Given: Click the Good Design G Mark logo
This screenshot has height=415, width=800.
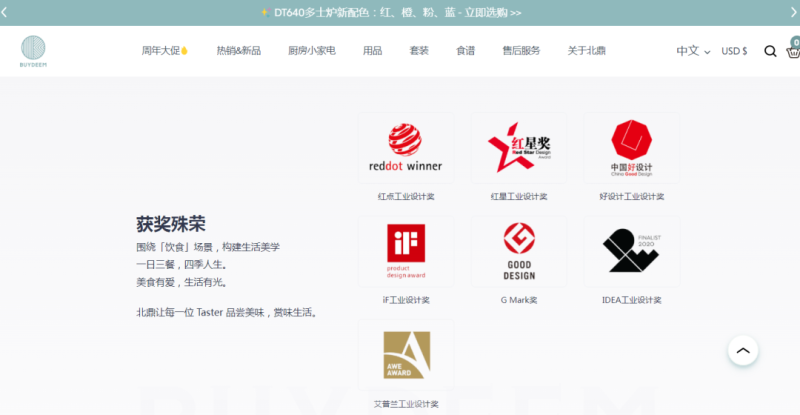Looking at the screenshot, I should [x=518, y=252].
